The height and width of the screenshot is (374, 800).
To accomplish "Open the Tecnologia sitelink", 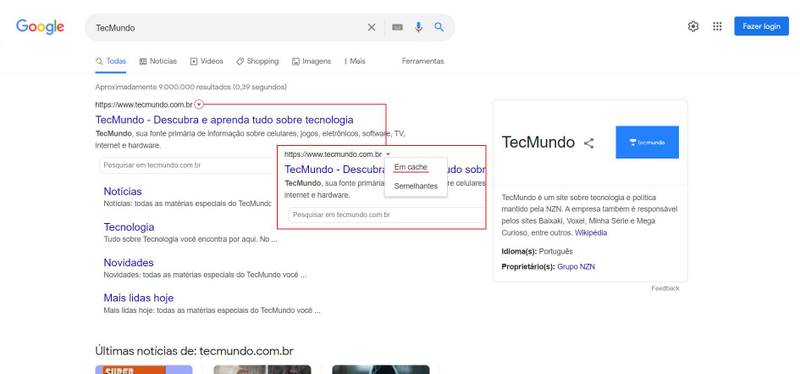I will pos(129,227).
